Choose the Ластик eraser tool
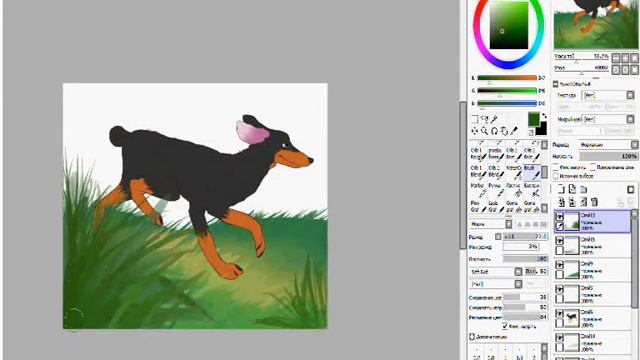 pos(514,191)
